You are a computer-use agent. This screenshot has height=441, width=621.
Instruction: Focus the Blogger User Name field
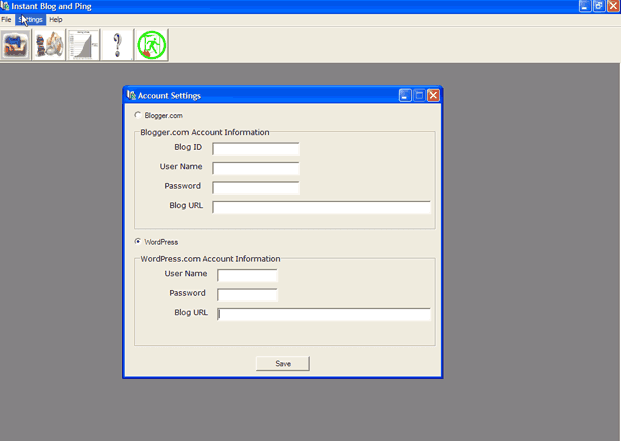256,168
